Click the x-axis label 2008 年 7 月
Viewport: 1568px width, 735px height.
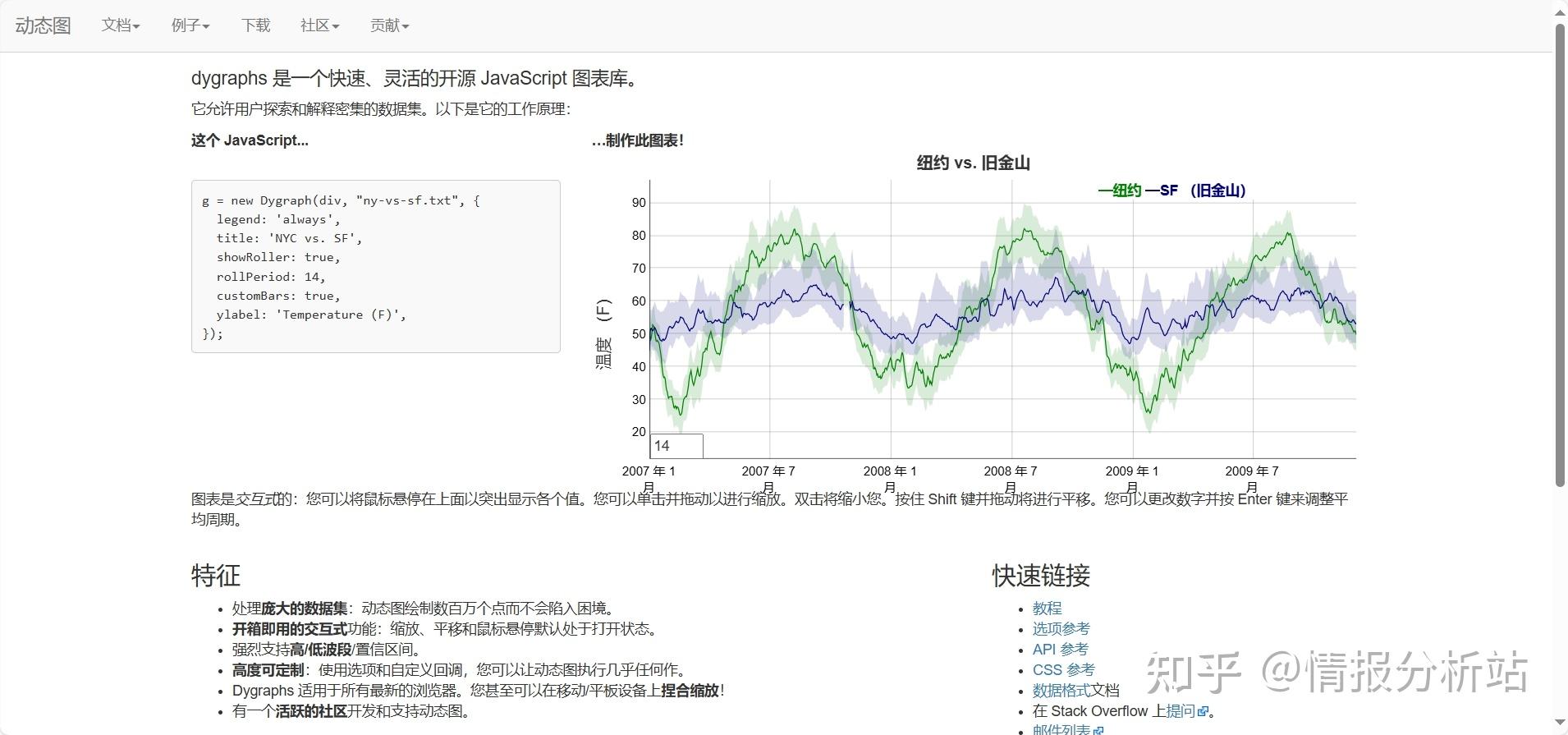tap(1011, 479)
